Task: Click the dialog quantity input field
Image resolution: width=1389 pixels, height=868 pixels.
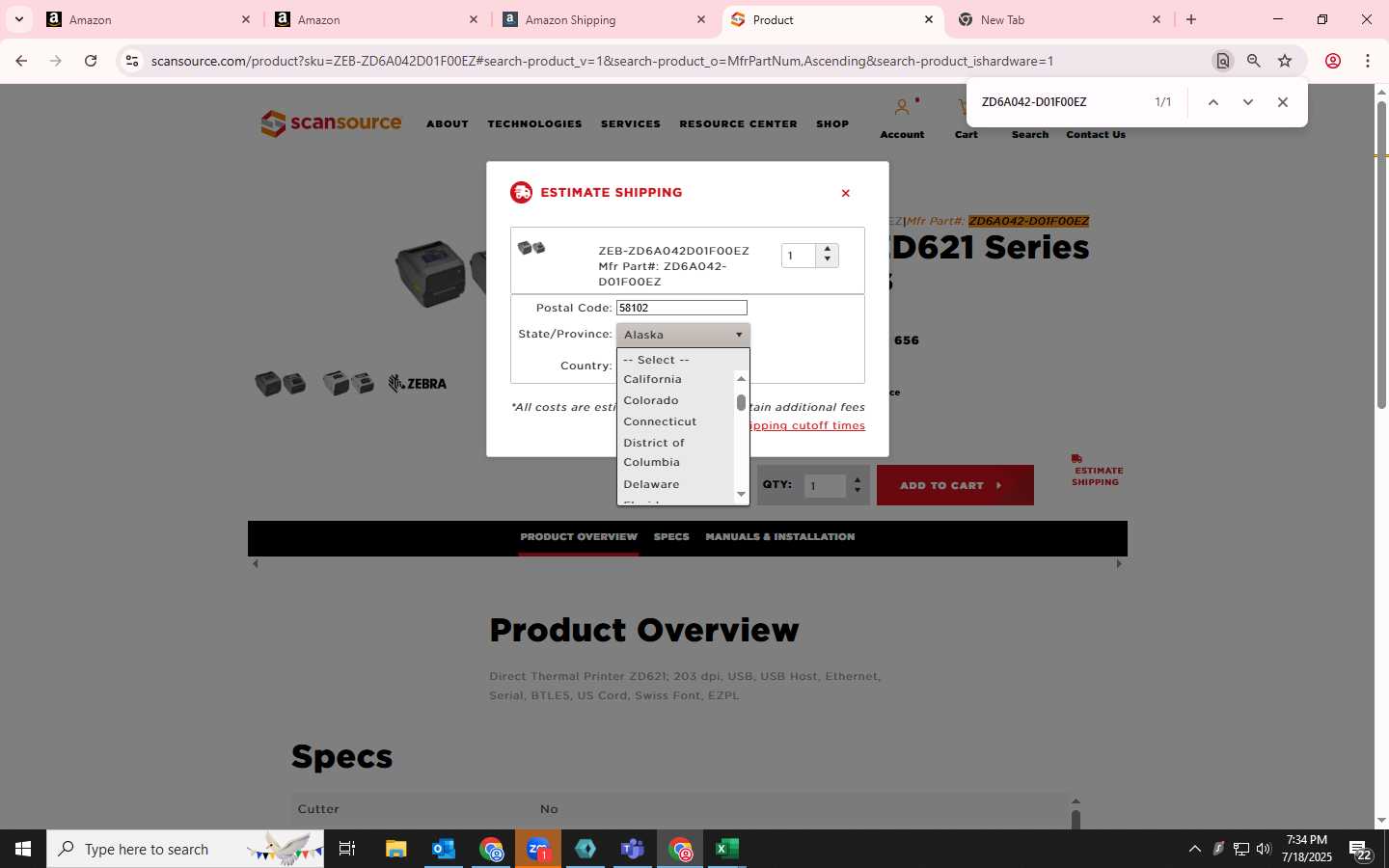Action: pos(799,256)
